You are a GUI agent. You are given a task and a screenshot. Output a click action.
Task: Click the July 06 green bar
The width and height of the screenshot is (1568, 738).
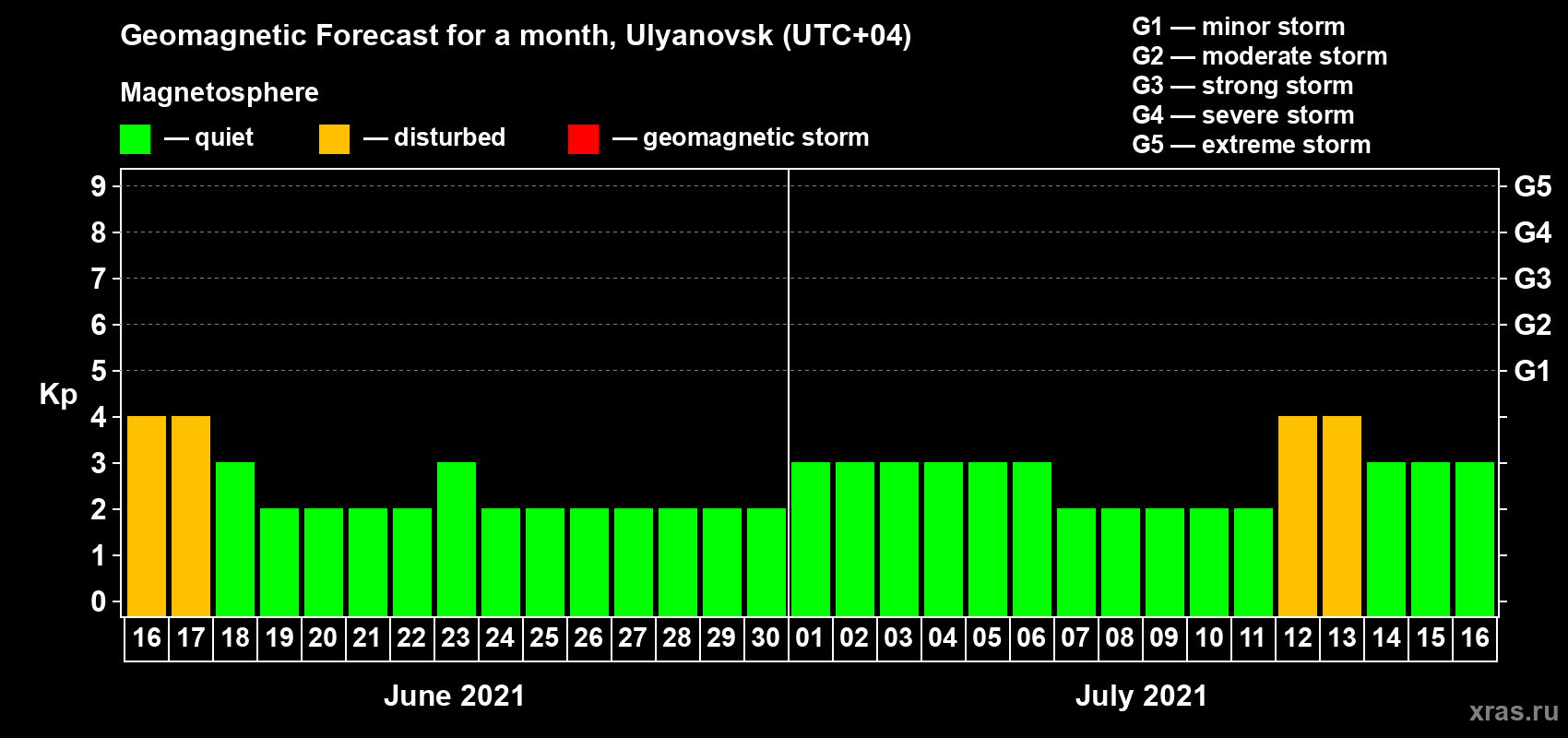tap(1032, 540)
